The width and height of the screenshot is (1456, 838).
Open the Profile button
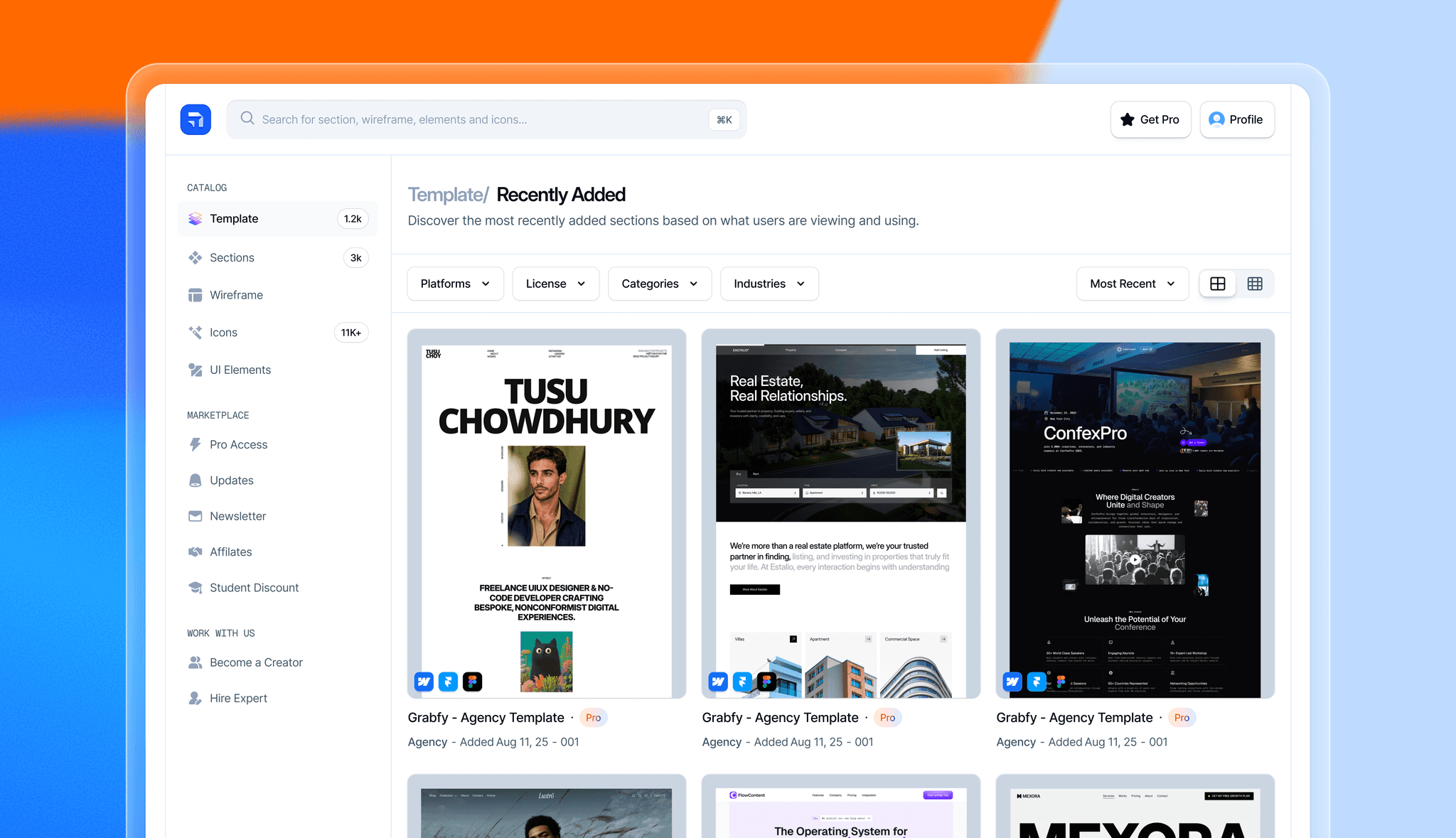(x=1237, y=119)
